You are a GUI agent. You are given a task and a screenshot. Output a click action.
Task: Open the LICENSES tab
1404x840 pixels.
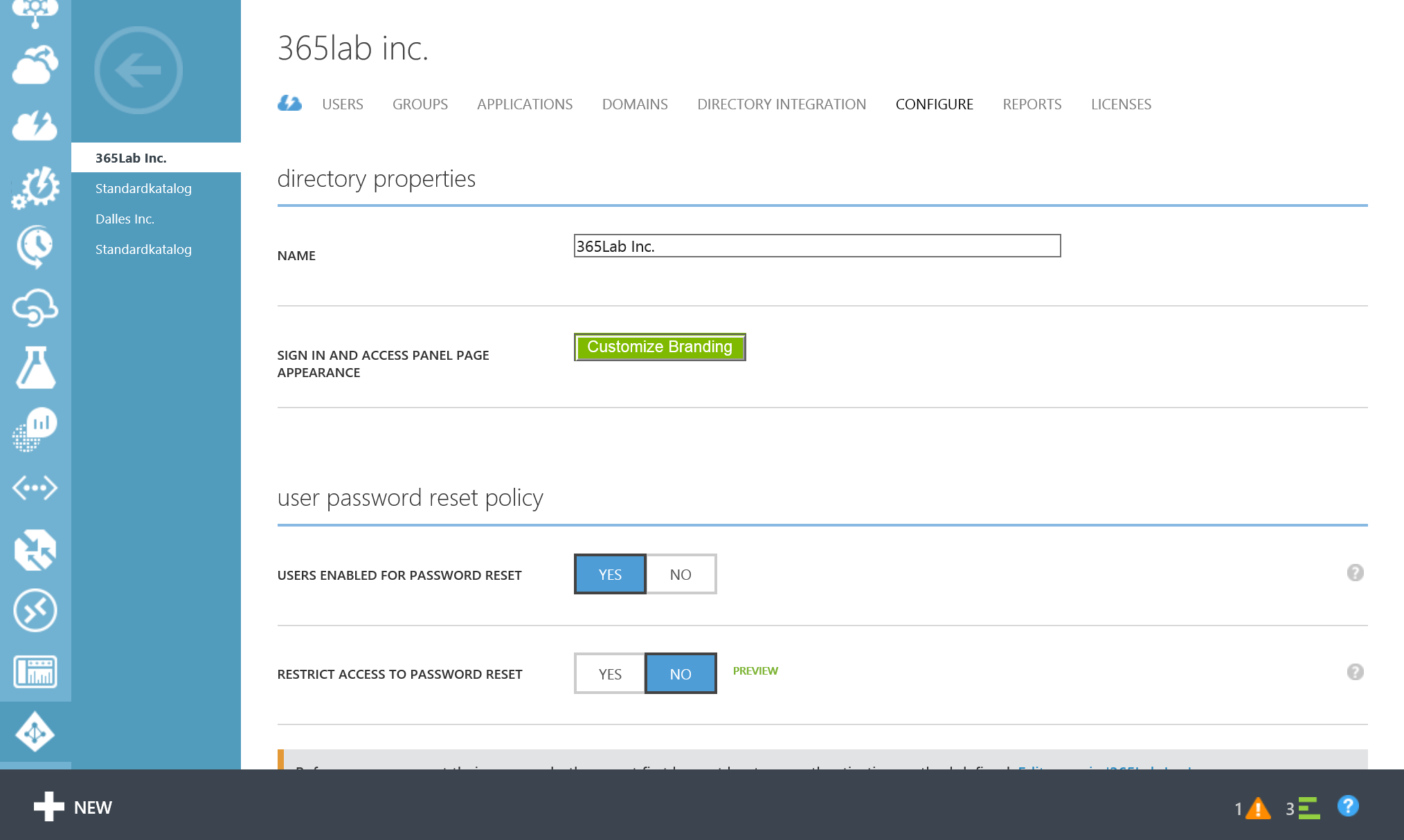[x=1121, y=104]
